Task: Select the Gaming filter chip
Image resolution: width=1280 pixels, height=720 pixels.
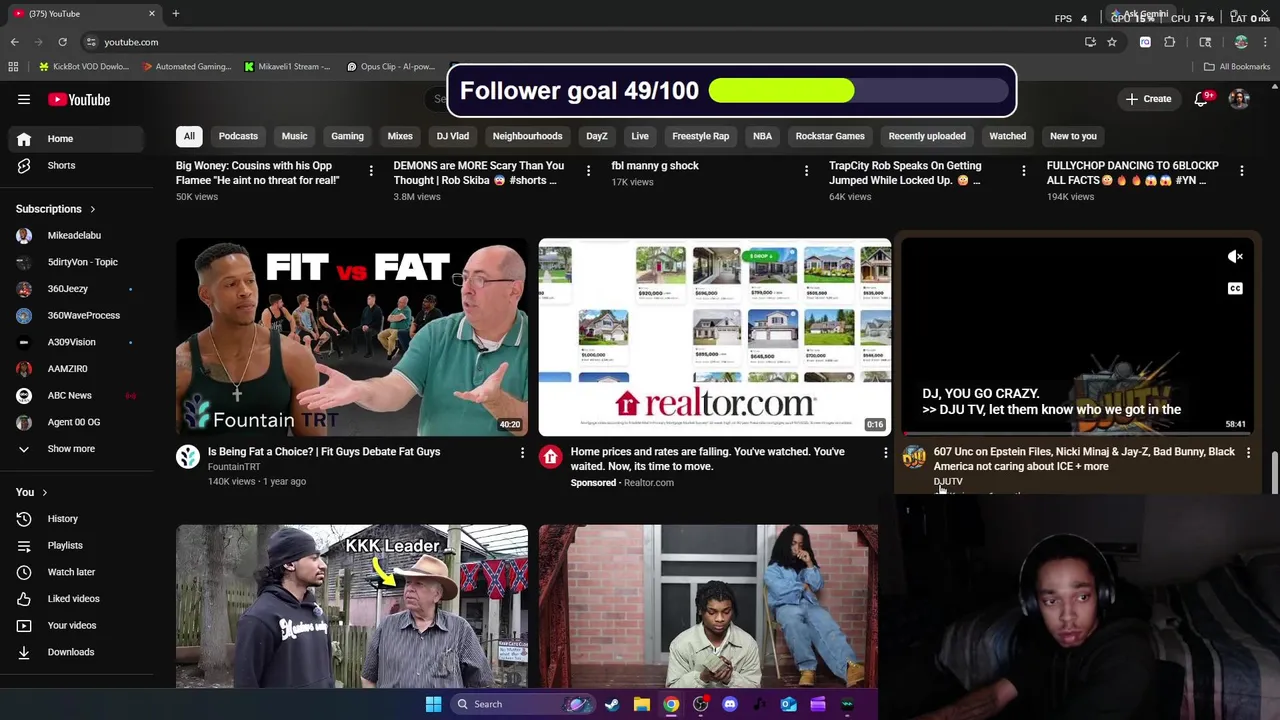Action: (347, 136)
